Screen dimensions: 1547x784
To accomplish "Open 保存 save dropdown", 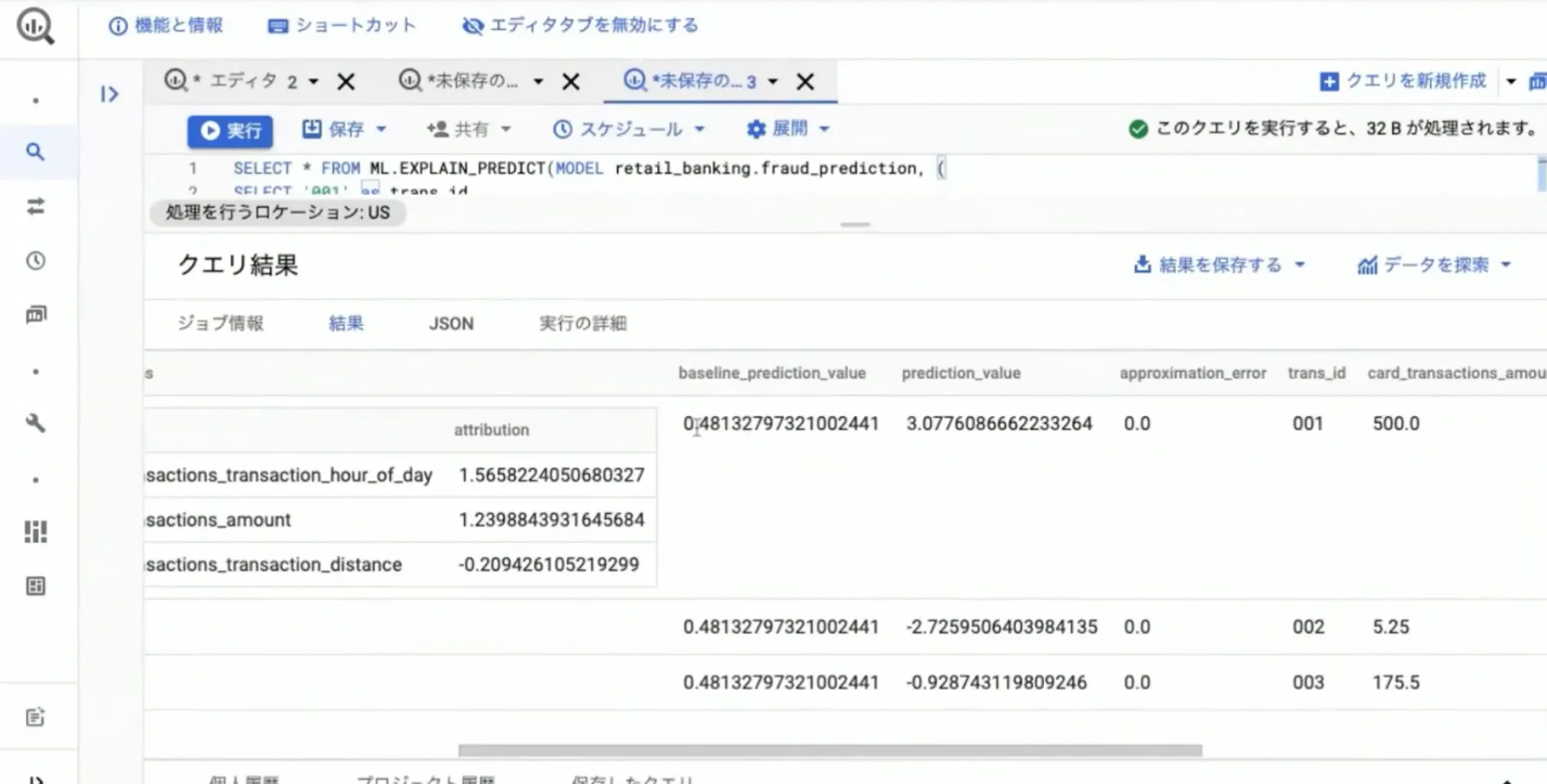I will (344, 129).
